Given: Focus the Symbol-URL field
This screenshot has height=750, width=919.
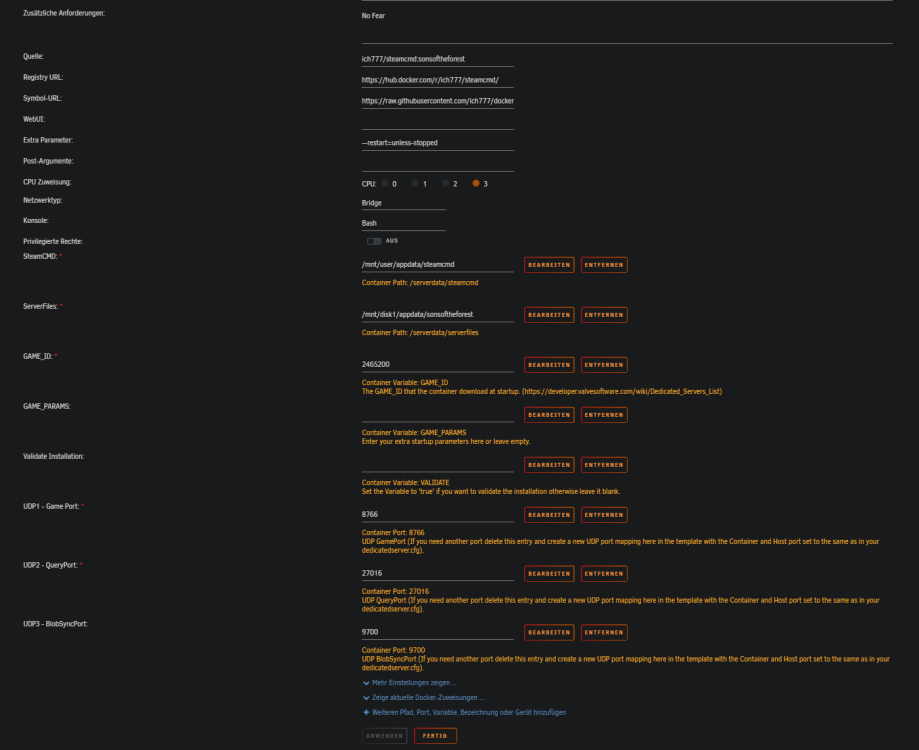Looking at the screenshot, I should (x=438, y=101).
